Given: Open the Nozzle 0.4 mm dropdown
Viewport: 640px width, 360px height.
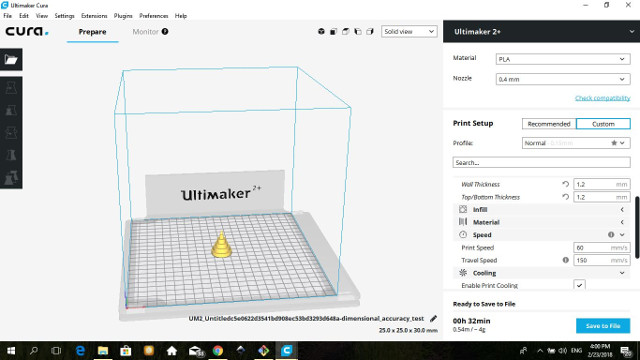Looking at the screenshot, I should tap(563, 79).
